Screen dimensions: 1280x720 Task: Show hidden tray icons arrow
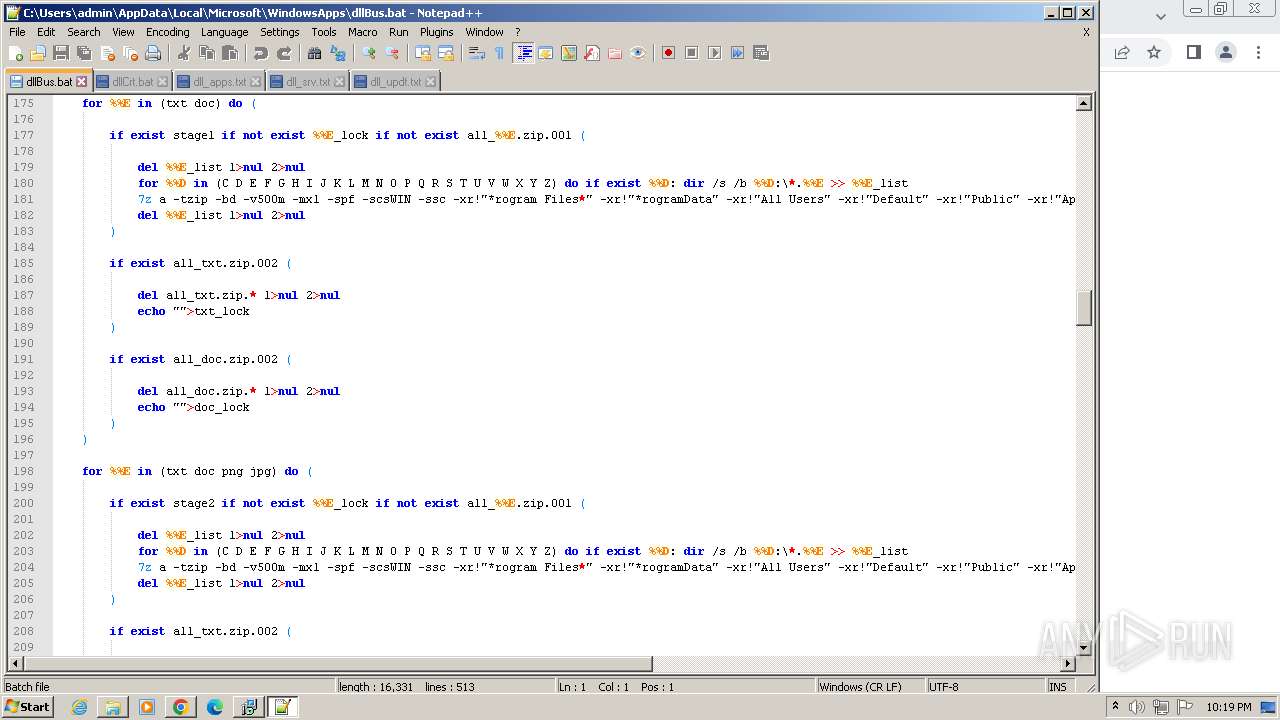pos(1115,707)
